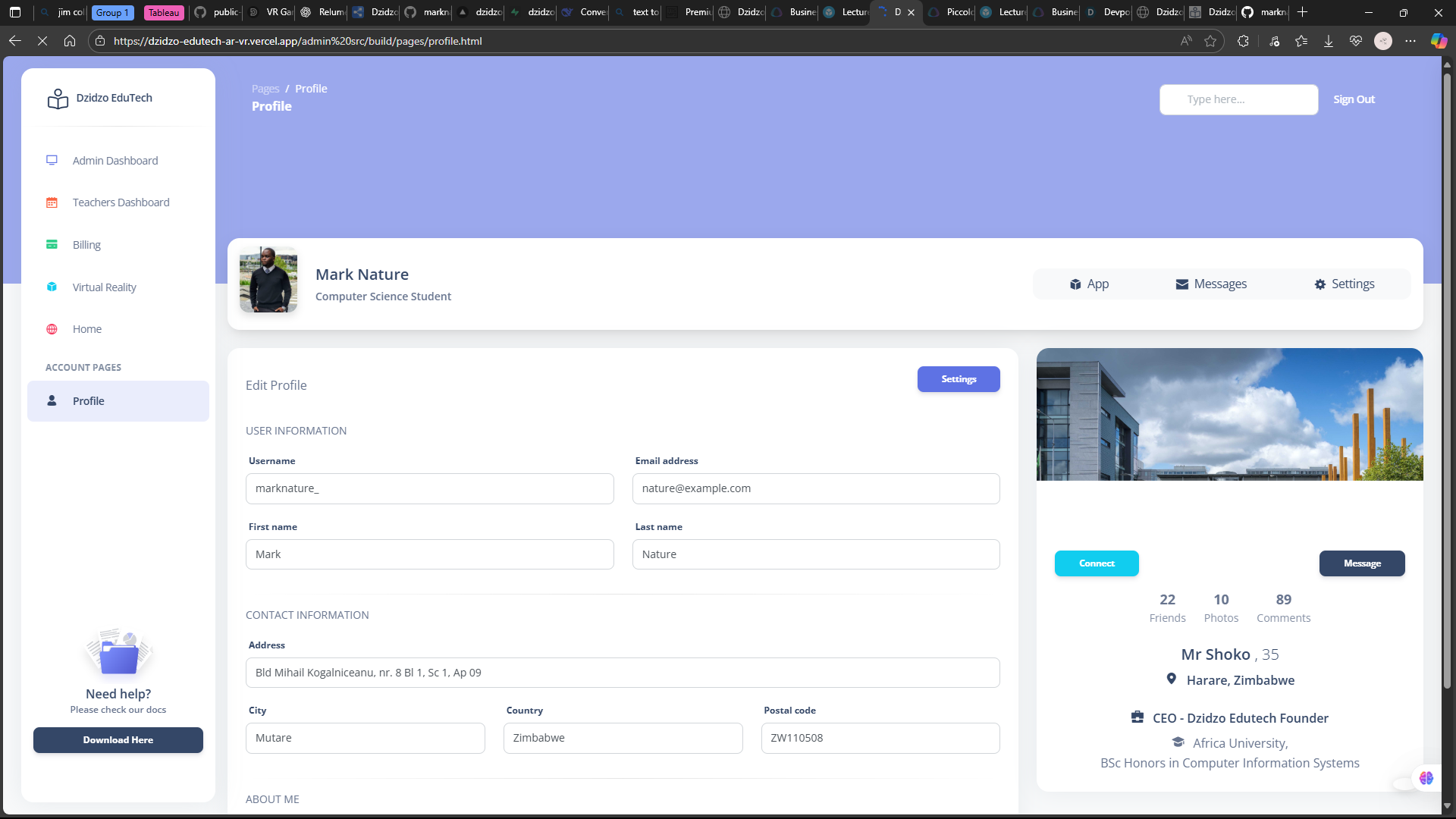This screenshot has width=1456, height=819.
Task: Click the browser downloads arrow icon
Action: pos(1329,41)
